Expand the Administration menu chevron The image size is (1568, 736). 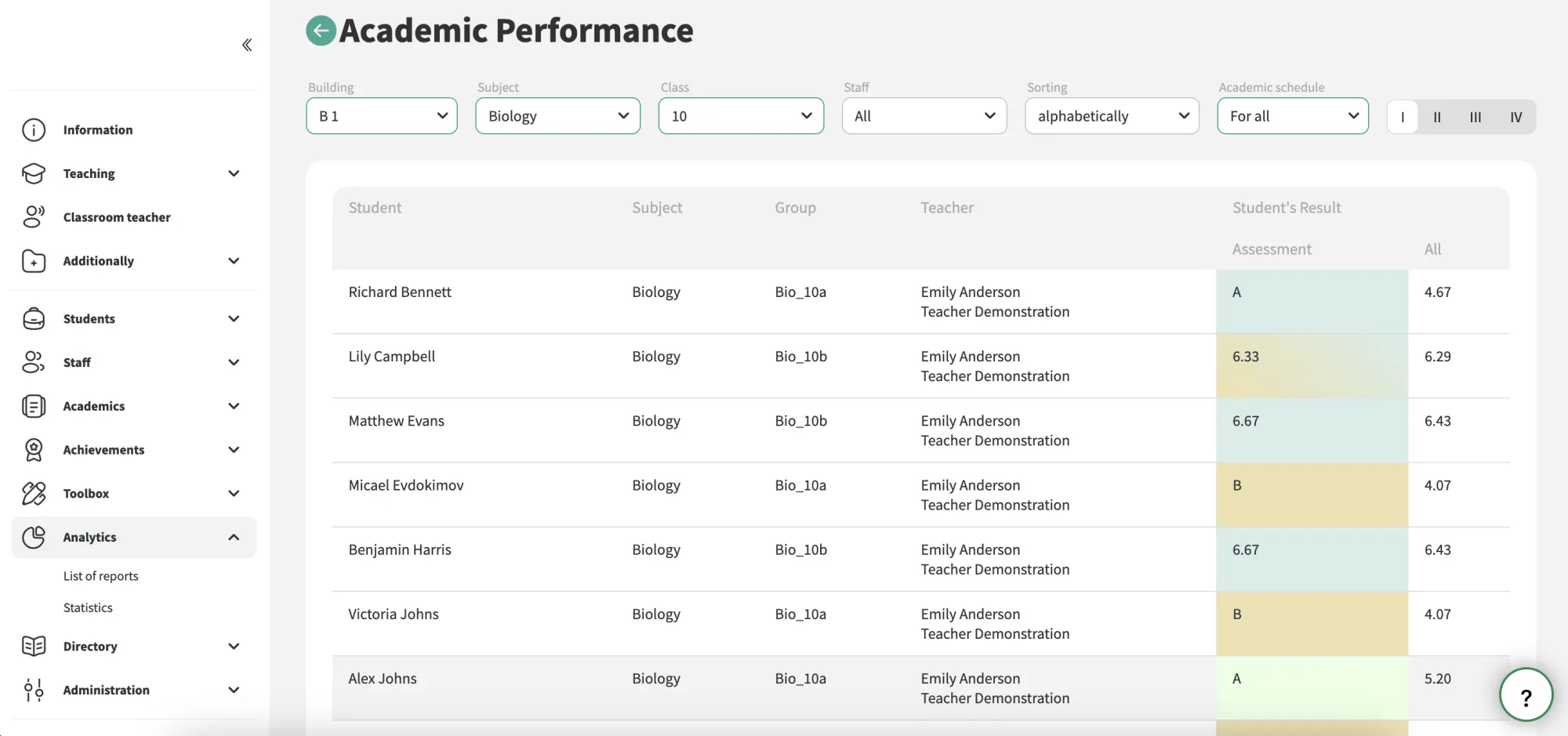coord(234,690)
